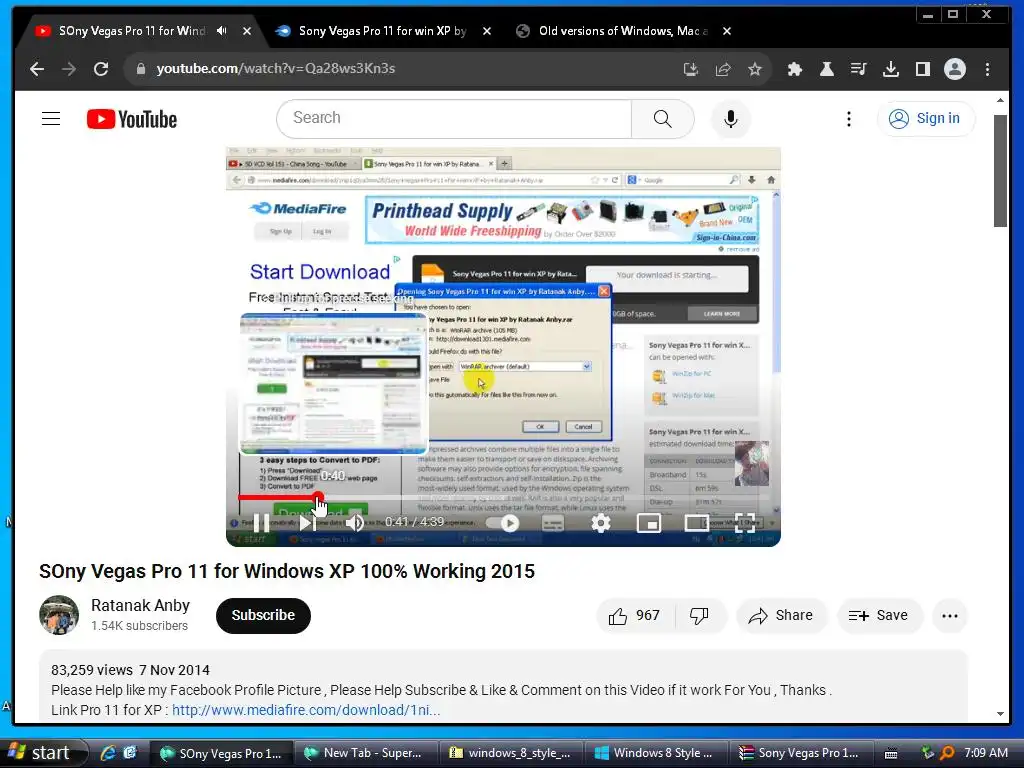Subscribe to Ratanak Anby

coord(263,615)
